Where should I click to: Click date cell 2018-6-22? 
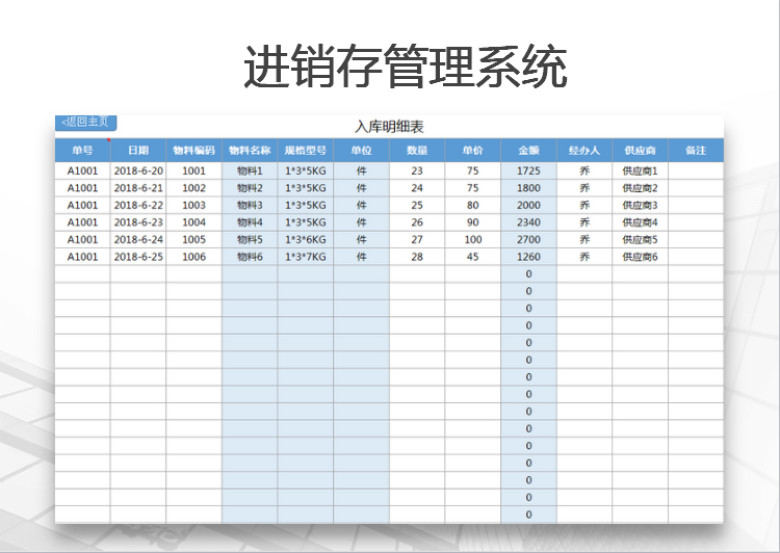(138, 205)
